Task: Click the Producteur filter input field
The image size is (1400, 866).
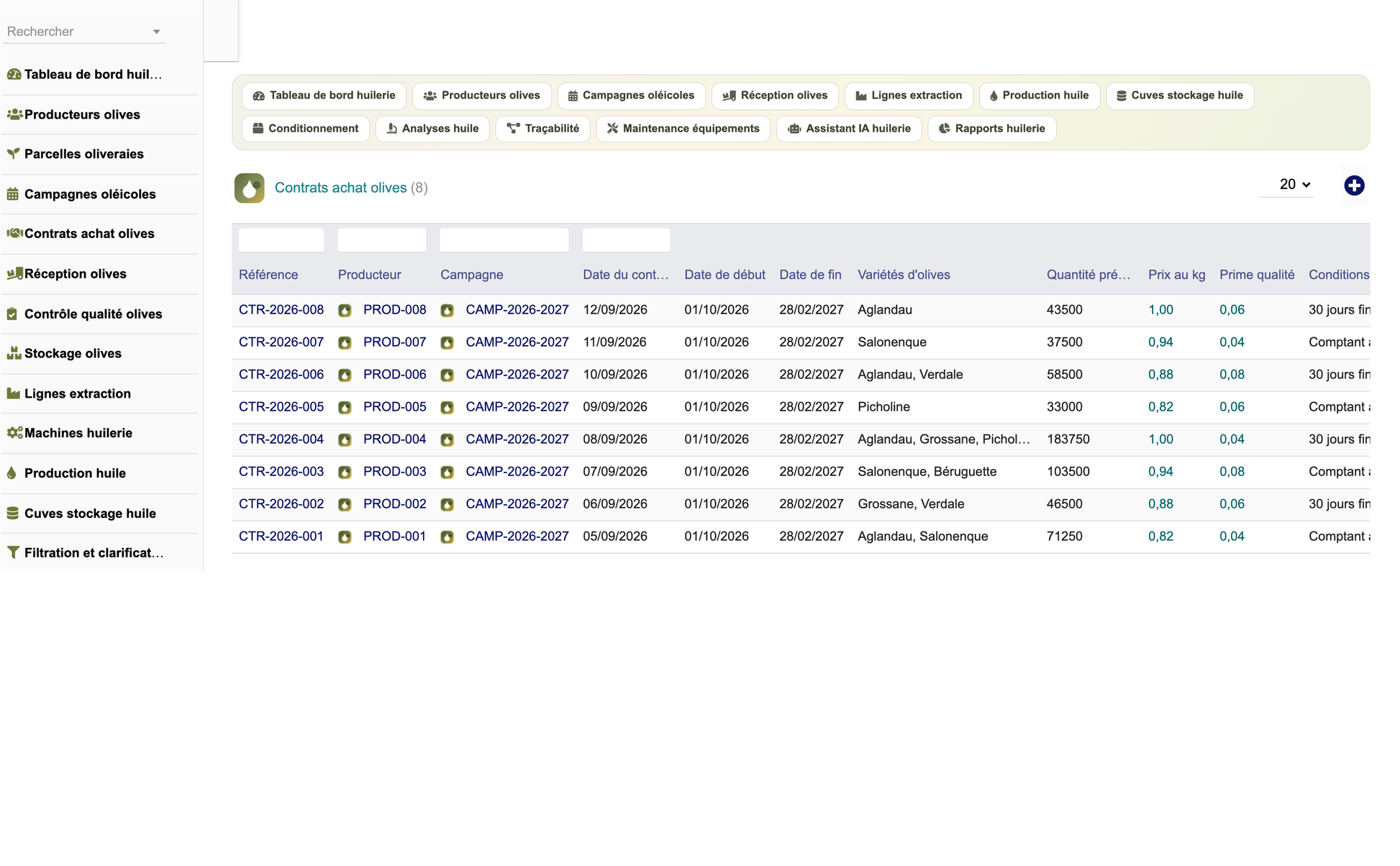Action: 382,240
